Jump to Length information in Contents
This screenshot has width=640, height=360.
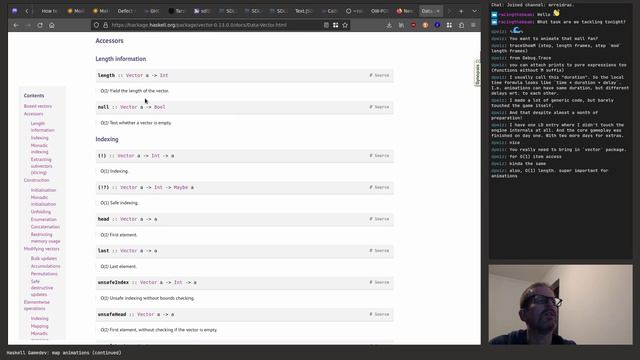pyautogui.click(x=42, y=127)
